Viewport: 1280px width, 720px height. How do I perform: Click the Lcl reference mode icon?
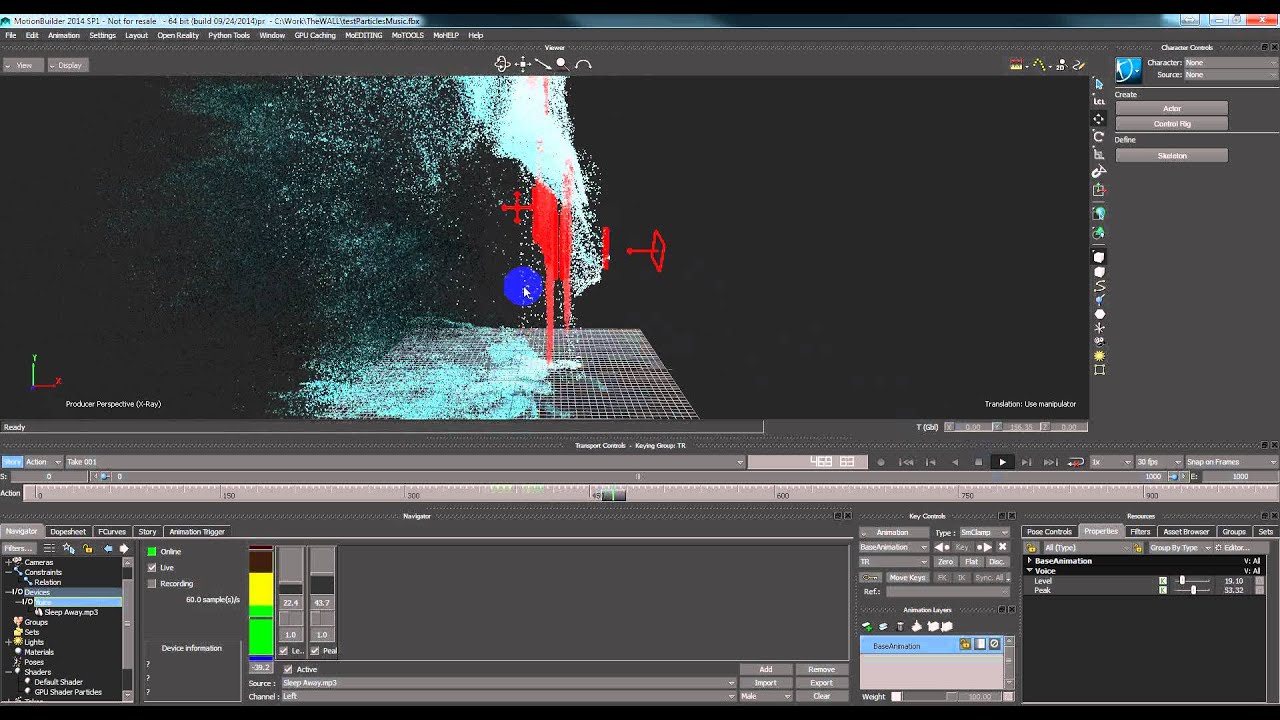coord(1099,101)
